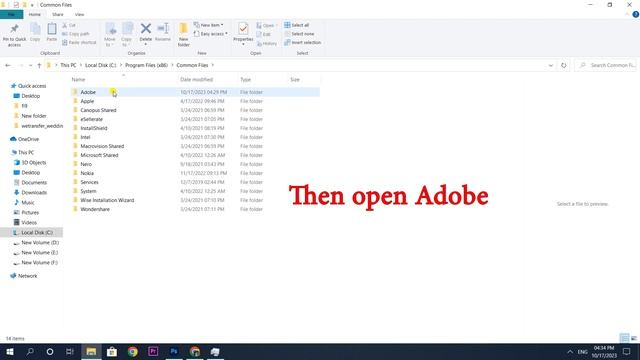The height and width of the screenshot is (360, 640).
Task: Create a New folder from ribbon
Action: [x=184, y=35]
